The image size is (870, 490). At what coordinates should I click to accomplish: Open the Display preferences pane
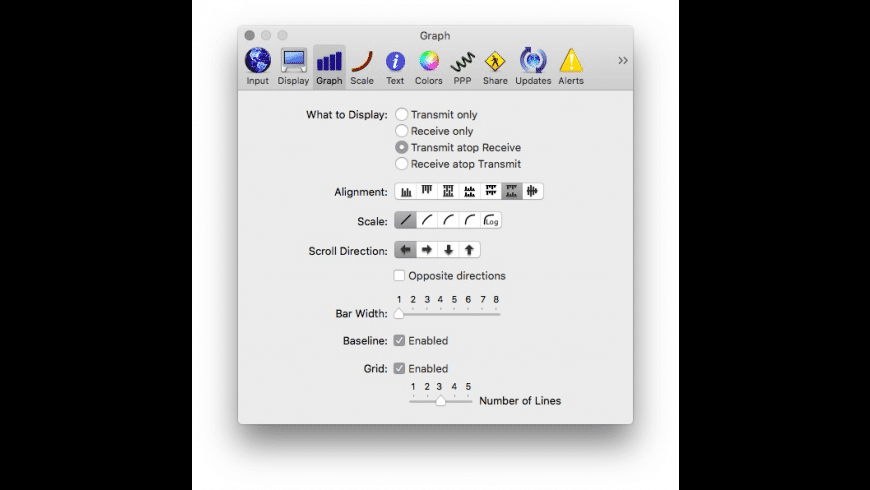click(293, 67)
